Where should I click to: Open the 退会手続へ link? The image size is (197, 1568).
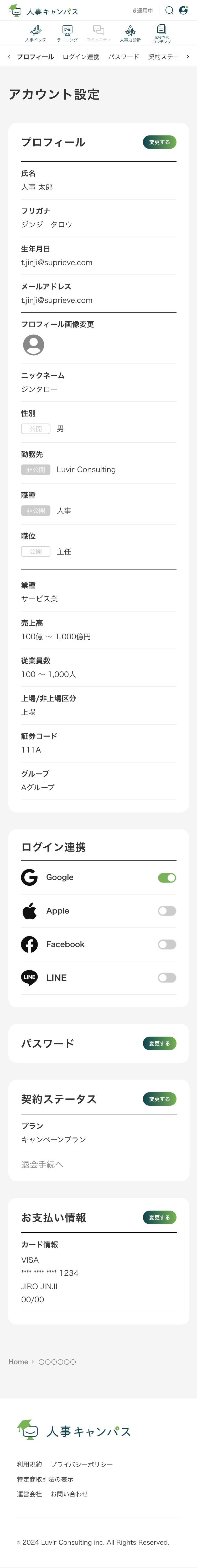click(42, 1164)
